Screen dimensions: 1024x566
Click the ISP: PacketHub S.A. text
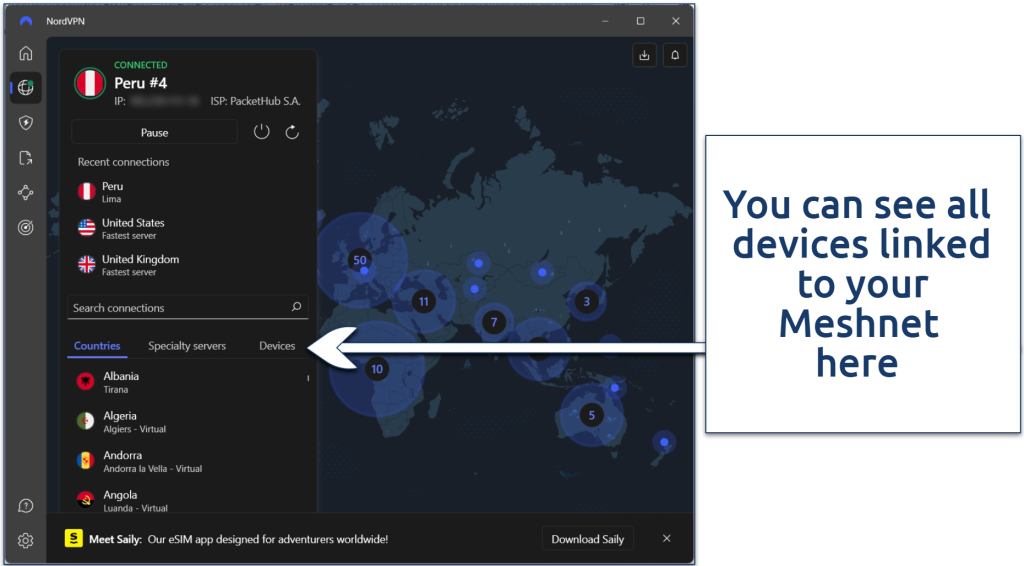point(255,101)
